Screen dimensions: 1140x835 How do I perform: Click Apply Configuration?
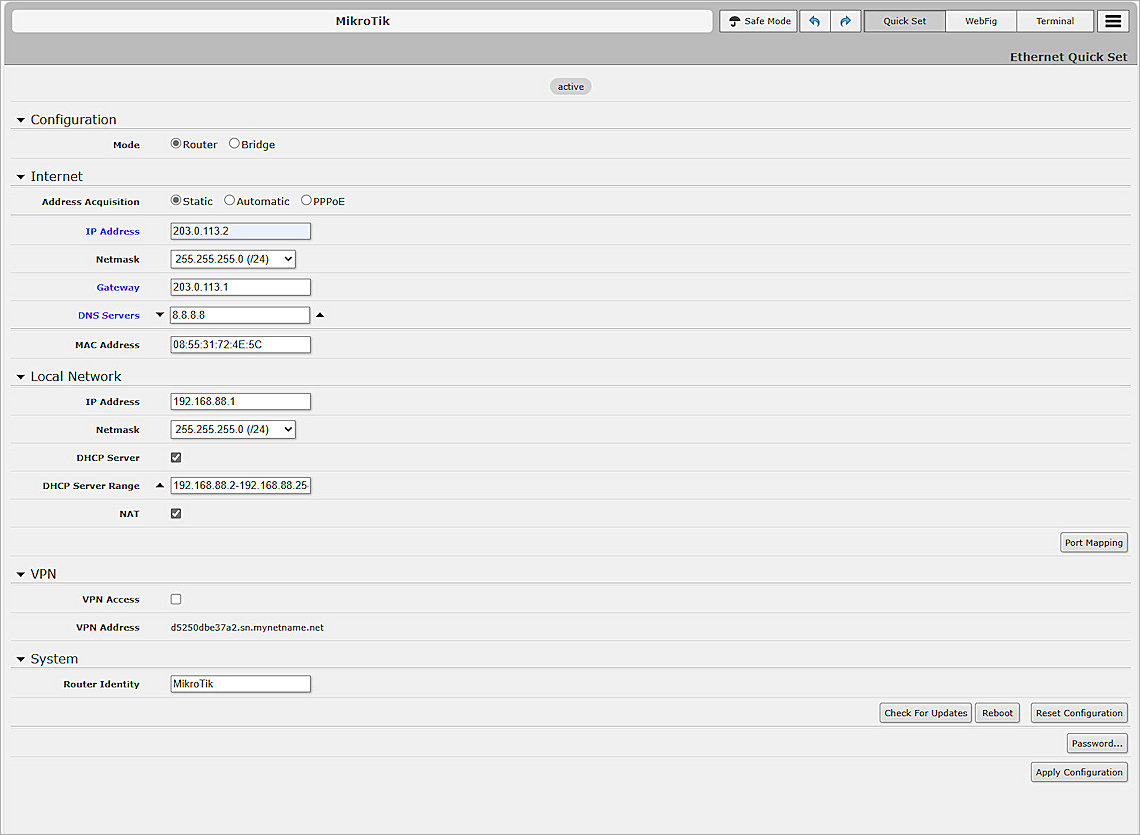(x=1078, y=771)
